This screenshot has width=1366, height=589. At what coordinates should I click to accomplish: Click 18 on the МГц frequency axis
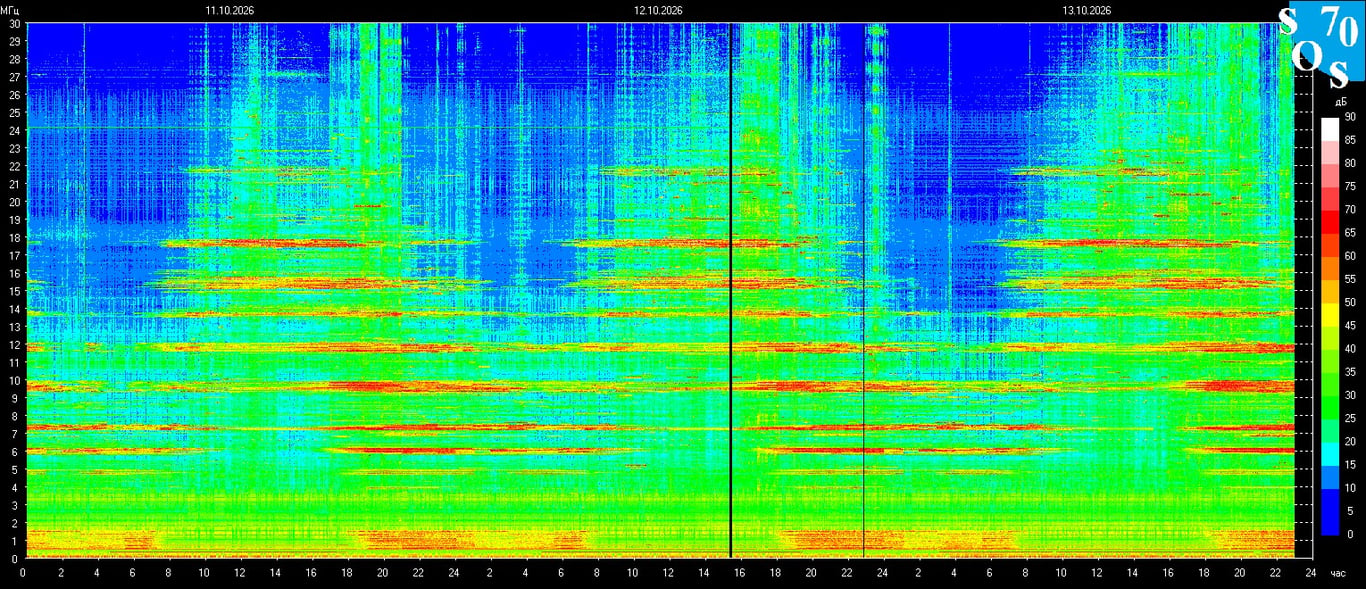coord(14,238)
